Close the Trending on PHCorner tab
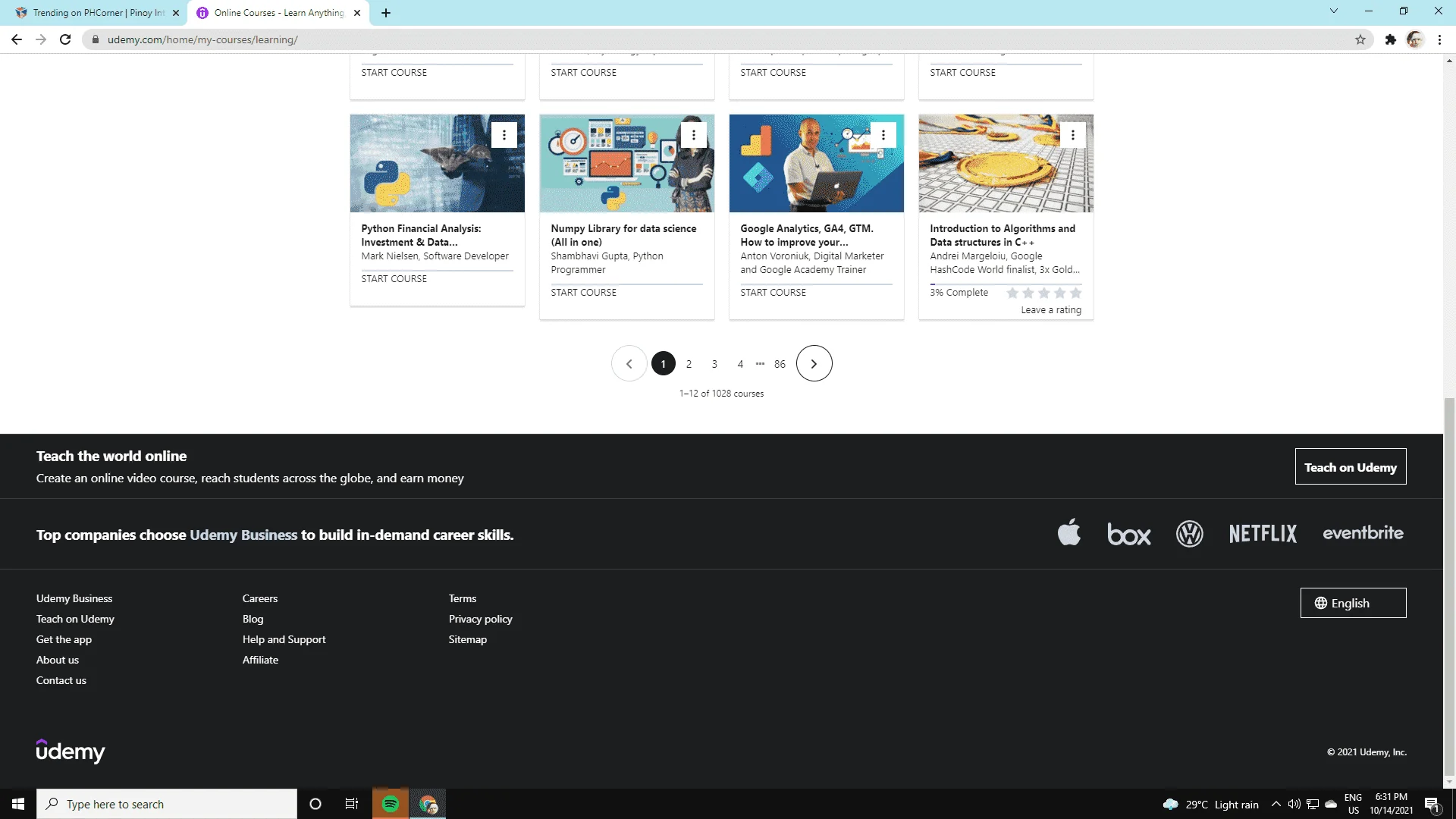The width and height of the screenshot is (1456, 819). 176,13
